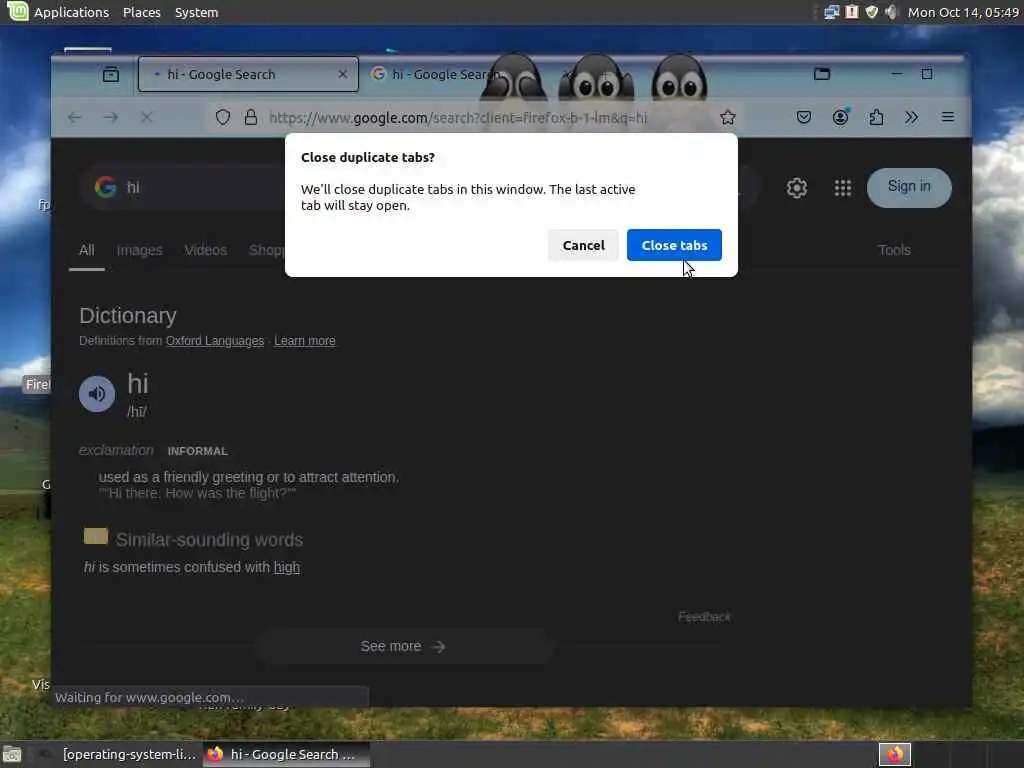Open Firefox hamburger application menu
Image resolution: width=1024 pixels, height=768 pixels.
pyautogui.click(x=948, y=118)
